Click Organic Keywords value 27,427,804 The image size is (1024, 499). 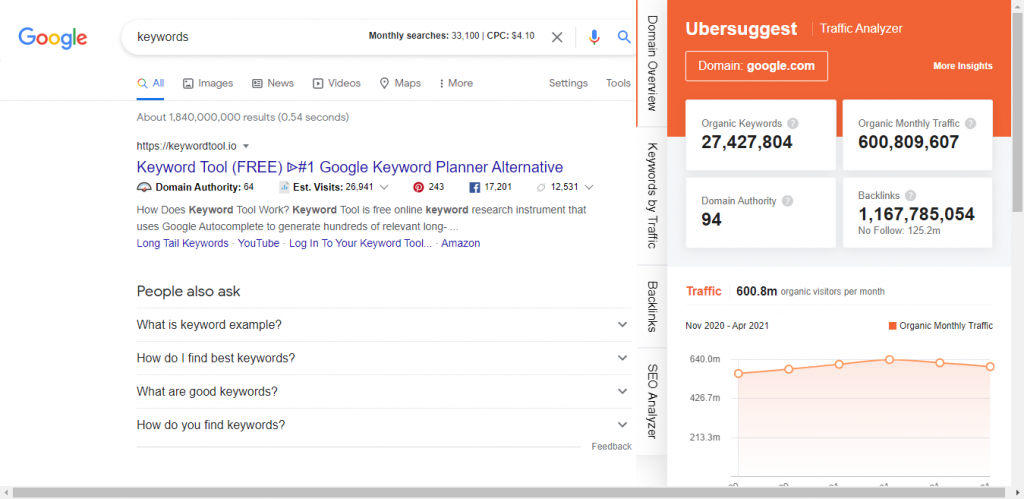tap(747, 142)
